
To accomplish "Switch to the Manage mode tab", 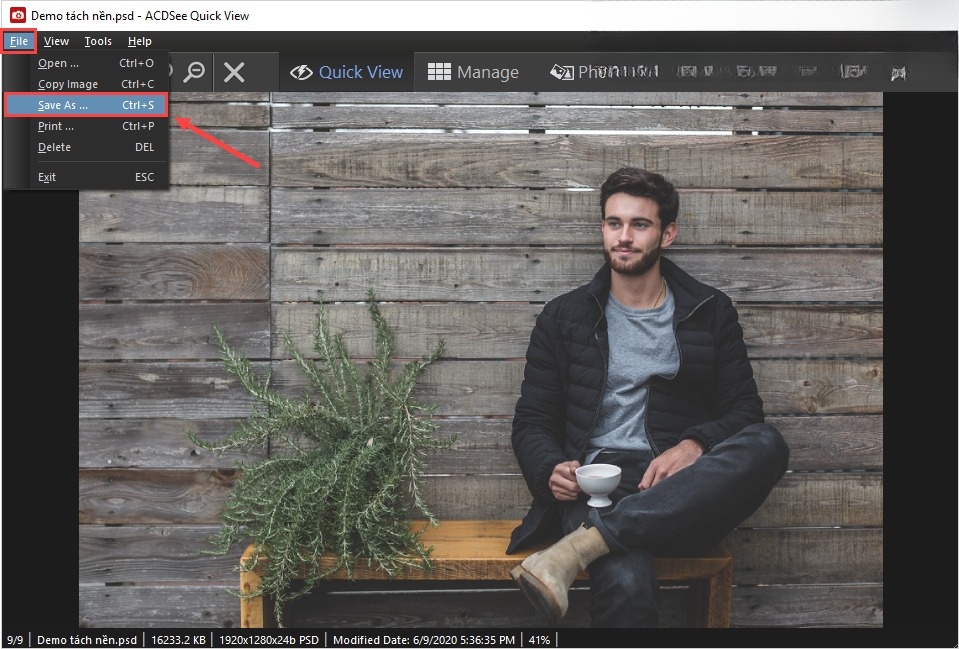I will [x=473, y=72].
